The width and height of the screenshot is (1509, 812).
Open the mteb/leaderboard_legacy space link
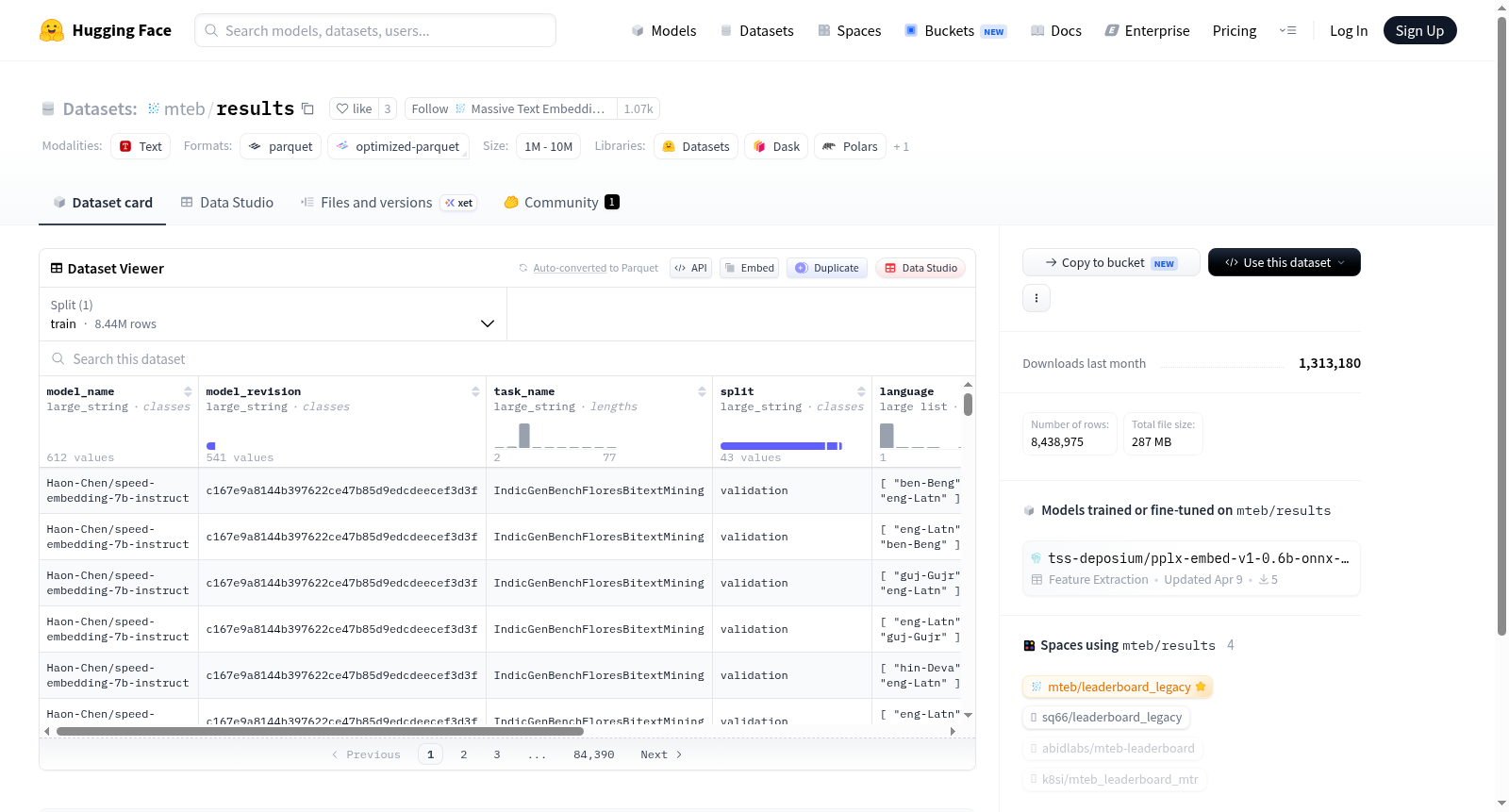coord(1118,687)
